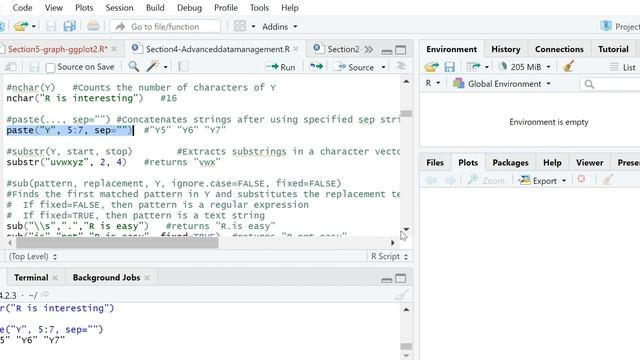
Task: Switch to the Connections tab
Action: click(x=559, y=49)
